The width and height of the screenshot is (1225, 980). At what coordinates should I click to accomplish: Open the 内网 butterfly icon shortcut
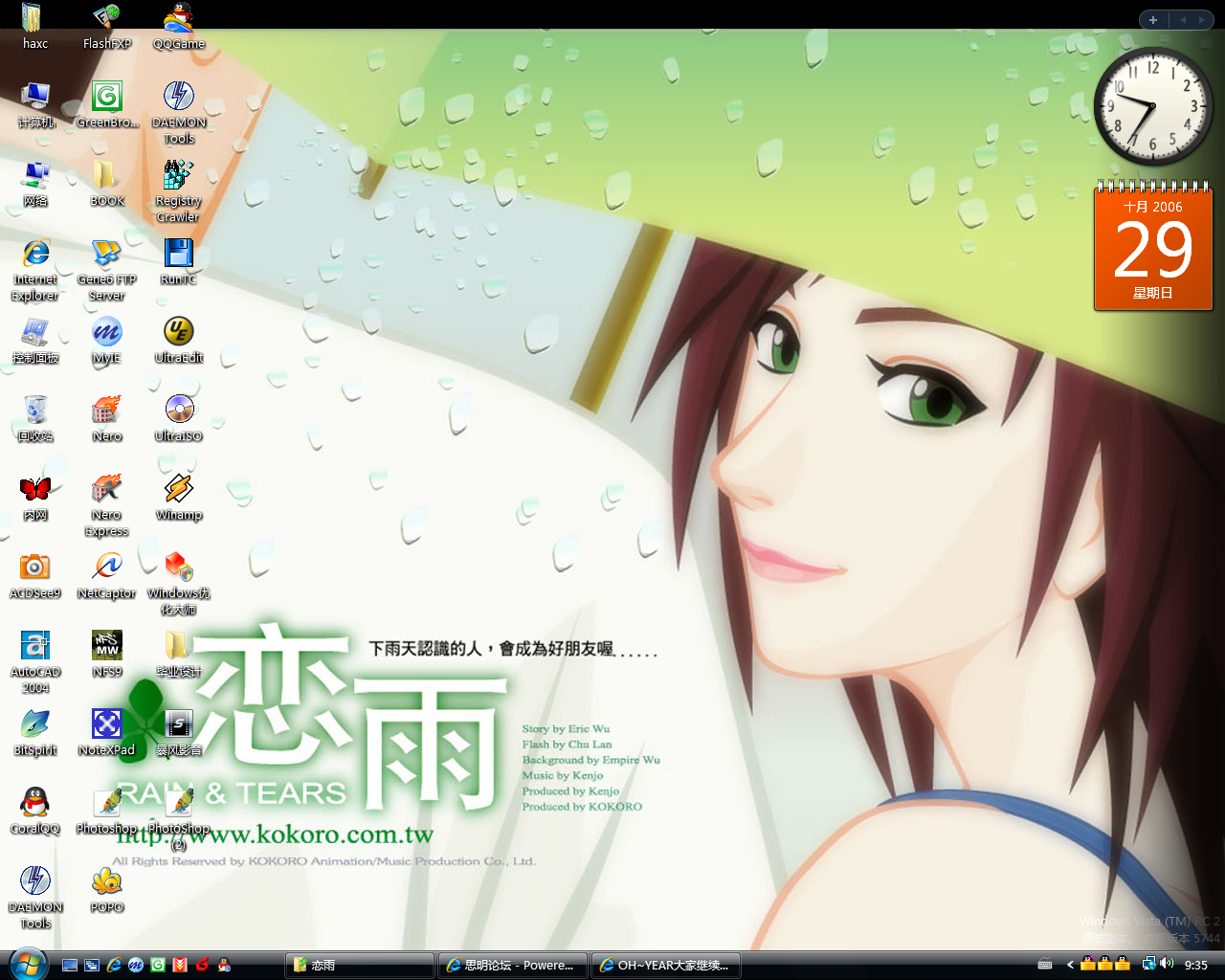click(35, 498)
